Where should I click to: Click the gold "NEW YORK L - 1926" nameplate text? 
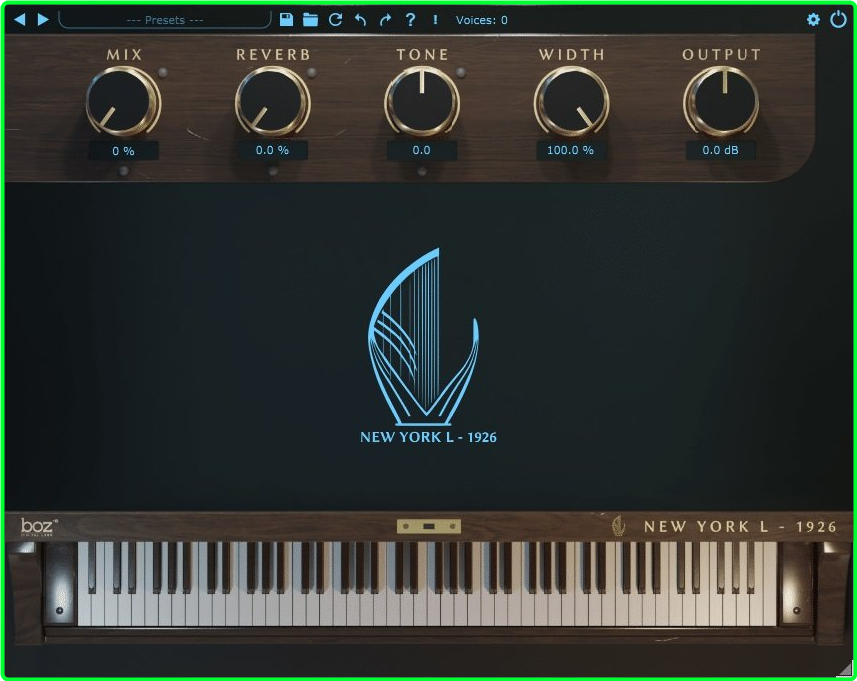(740, 527)
